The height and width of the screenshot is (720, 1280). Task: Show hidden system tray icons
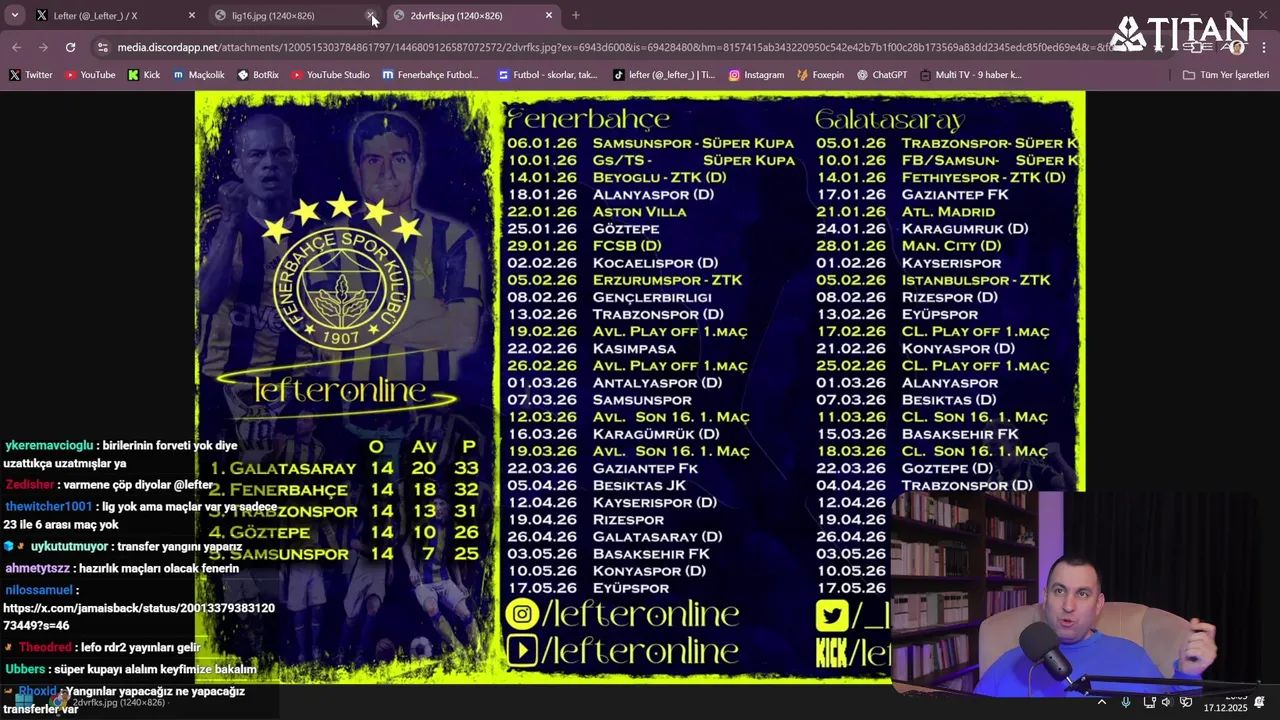coord(1101,702)
